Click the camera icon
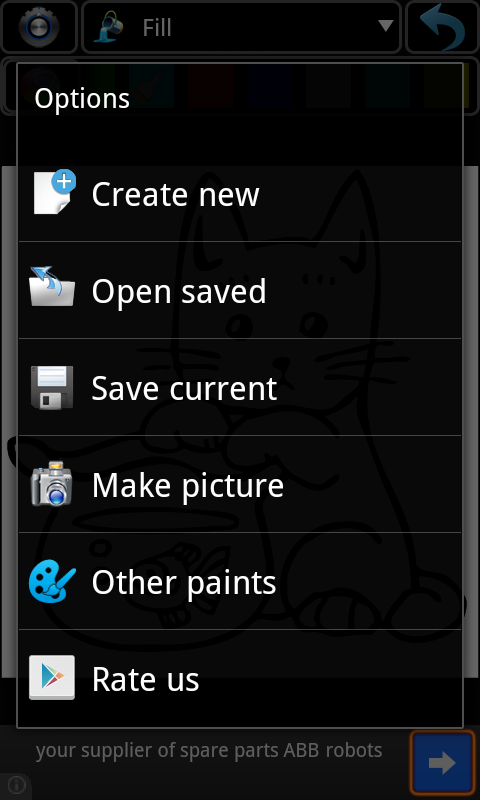 click(52, 484)
